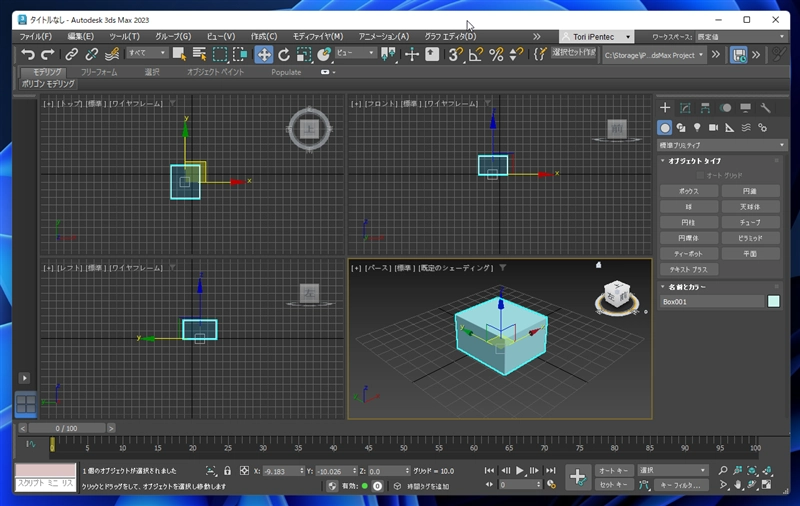Enable the オート グリッド checkbox

pos(700,175)
